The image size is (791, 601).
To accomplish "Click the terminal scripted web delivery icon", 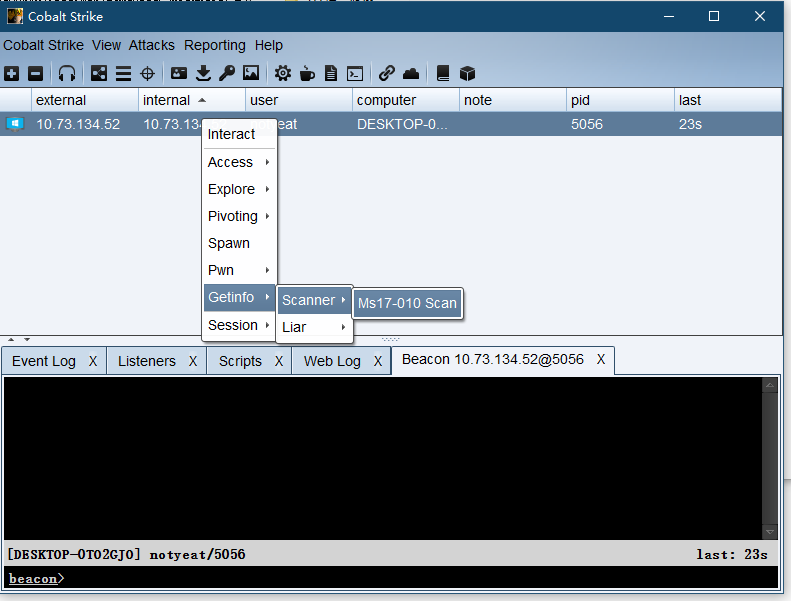I will pos(355,74).
